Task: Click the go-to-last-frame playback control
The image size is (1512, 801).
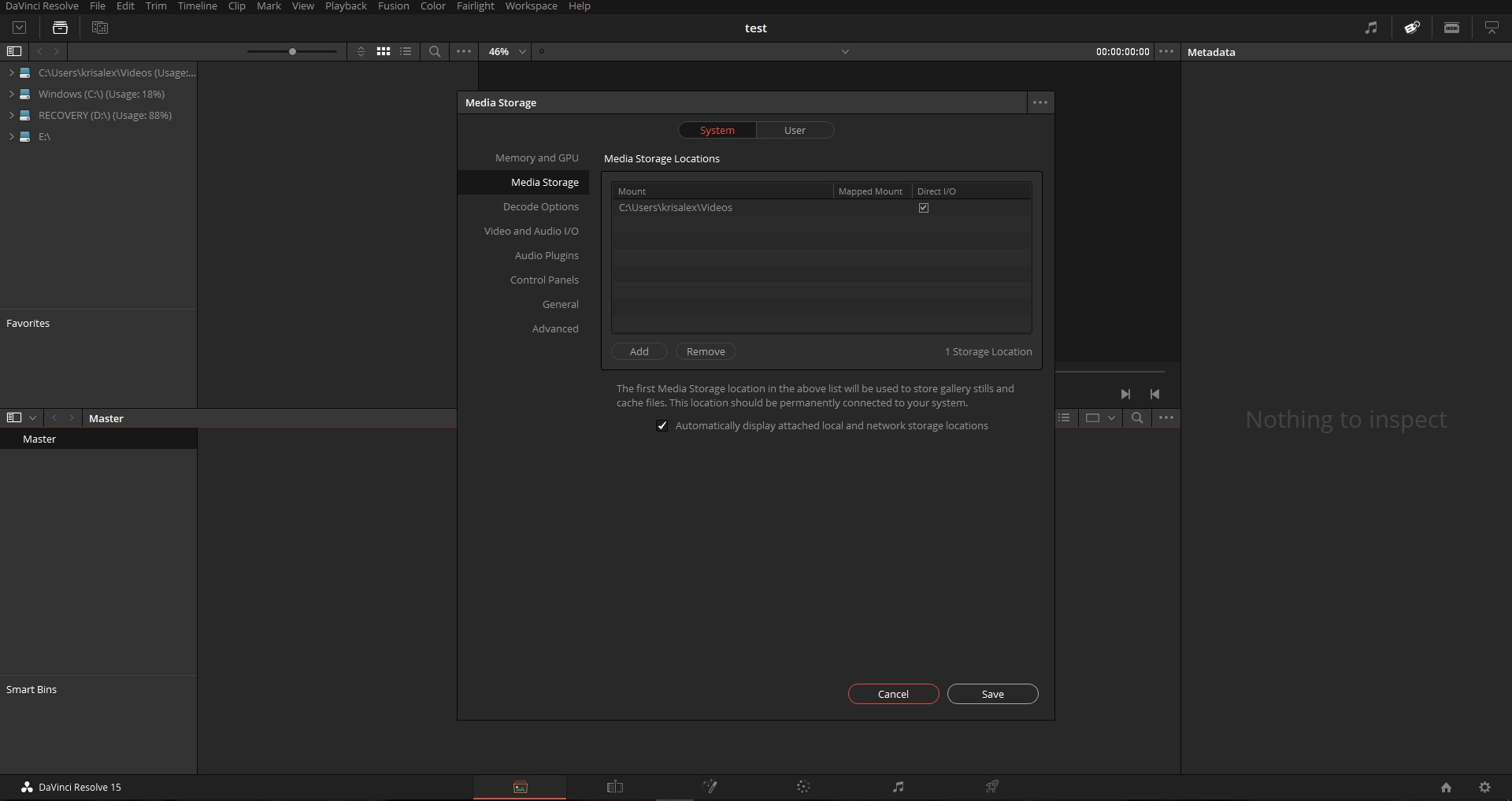Action: [1125, 394]
